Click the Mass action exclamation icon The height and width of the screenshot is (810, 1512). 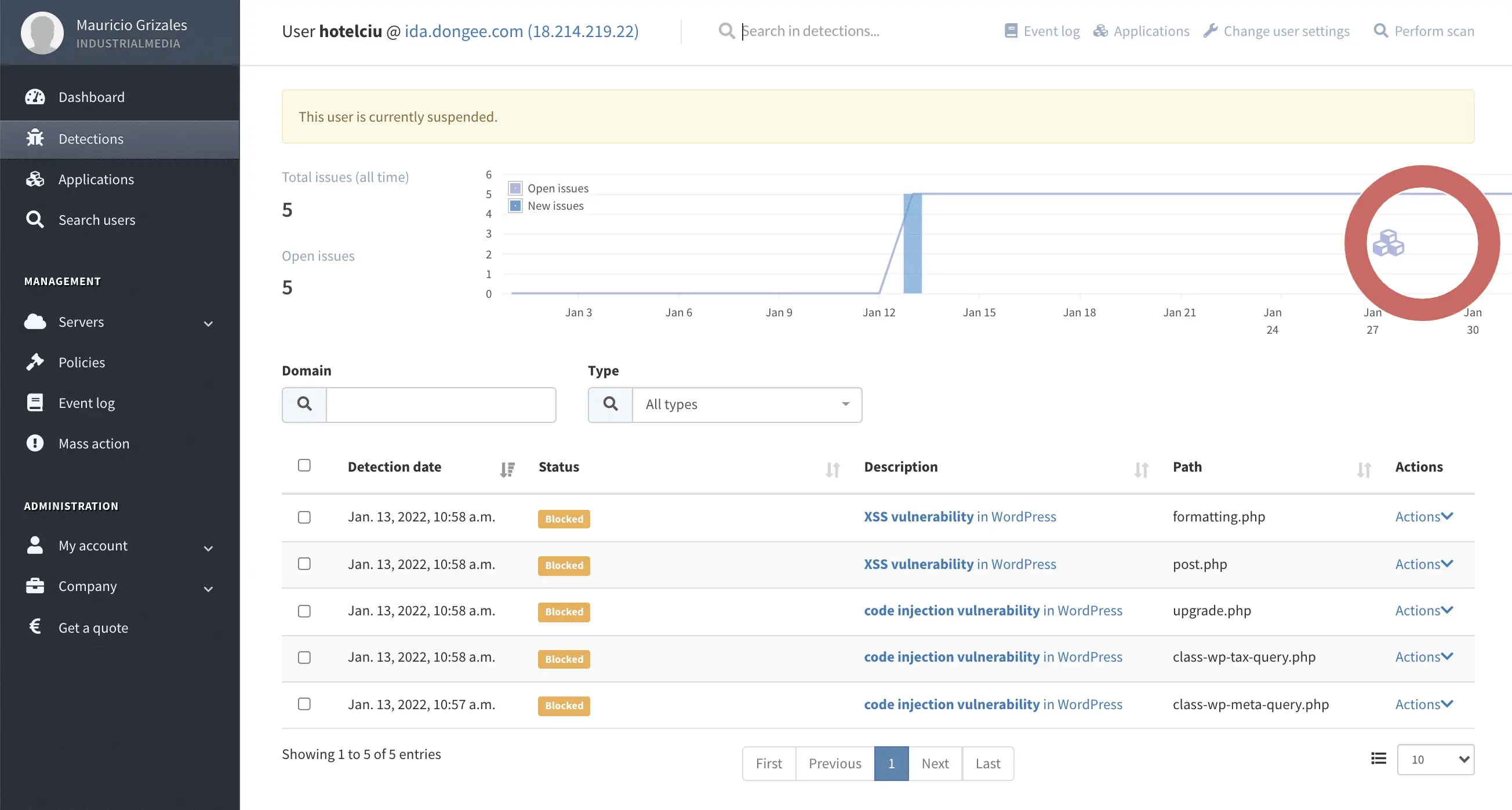(x=35, y=443)
